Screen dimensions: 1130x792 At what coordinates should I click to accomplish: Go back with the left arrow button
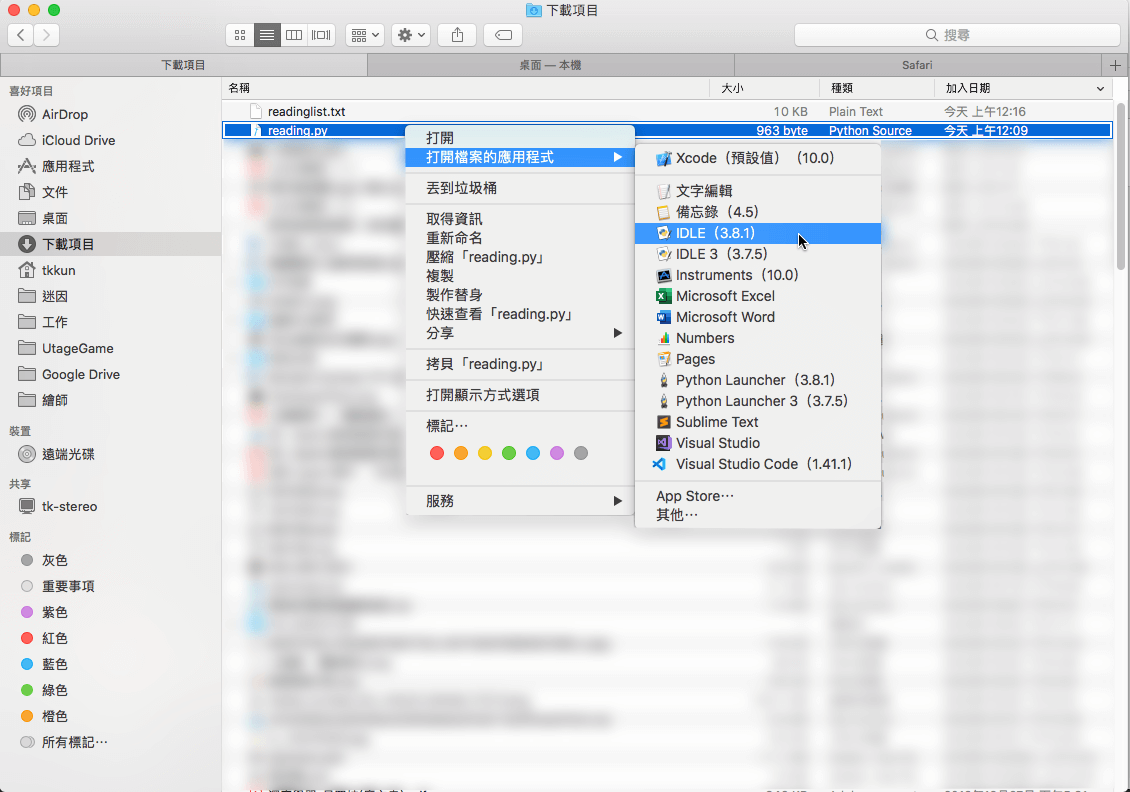(x=21, y=35)
